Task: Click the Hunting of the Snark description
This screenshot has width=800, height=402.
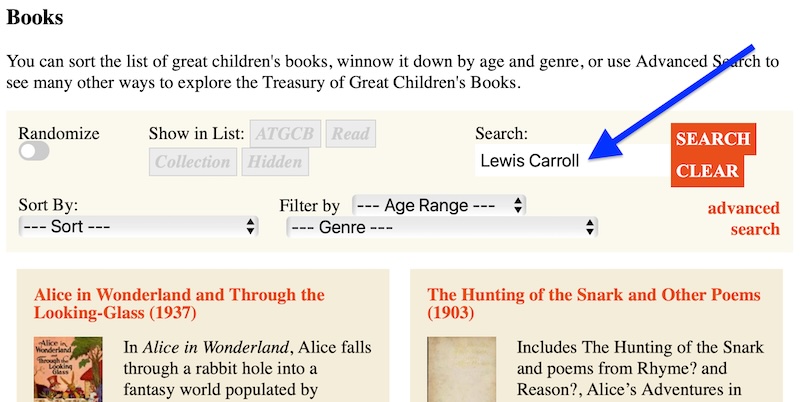Action: click(640, 369)
